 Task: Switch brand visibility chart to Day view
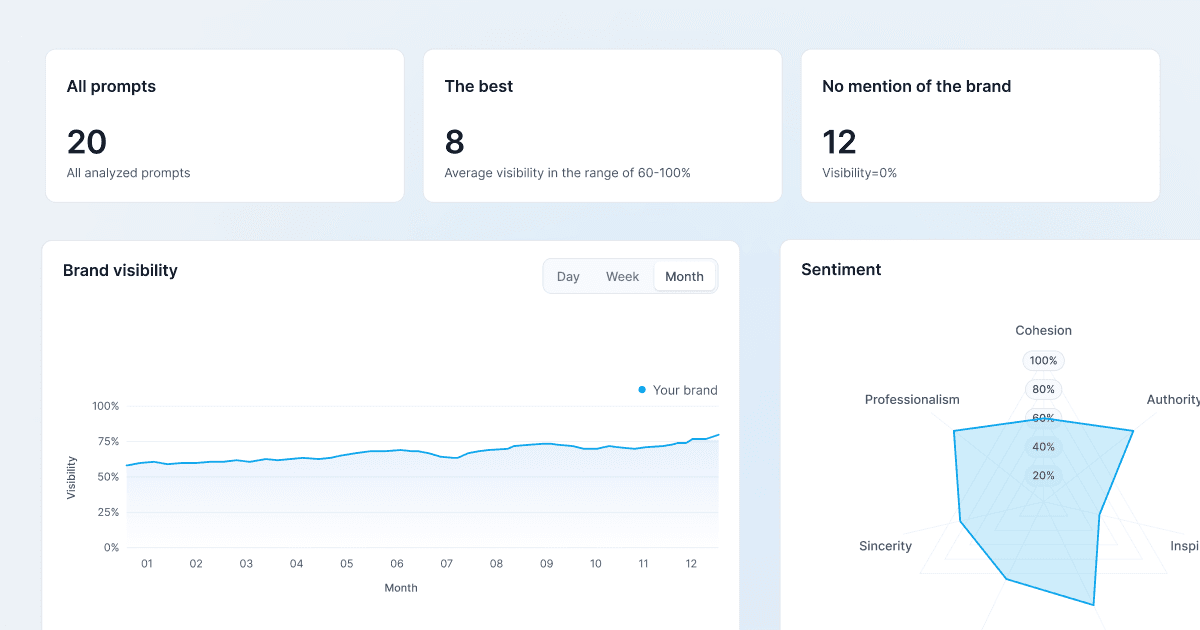point(568,277)
